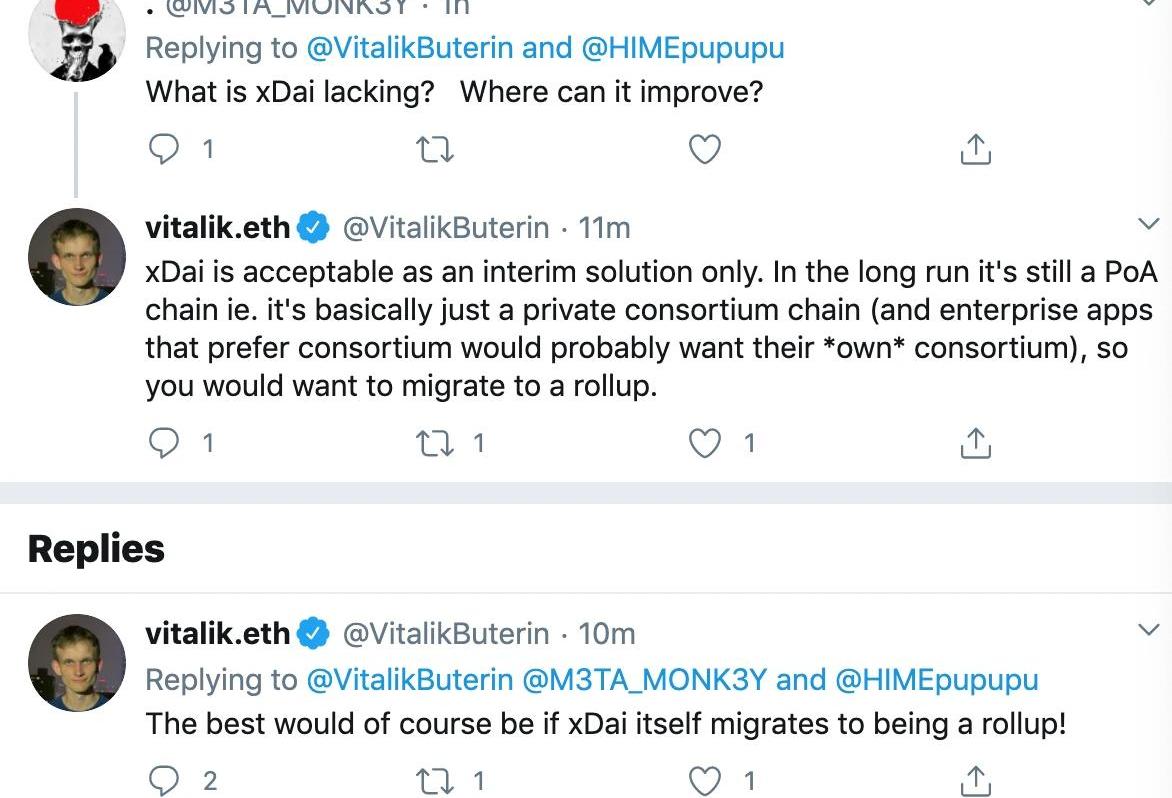
Task: Open the vitalik.eth name on the 10m reply
Action: pyautogui.click(x=218, y=634)
